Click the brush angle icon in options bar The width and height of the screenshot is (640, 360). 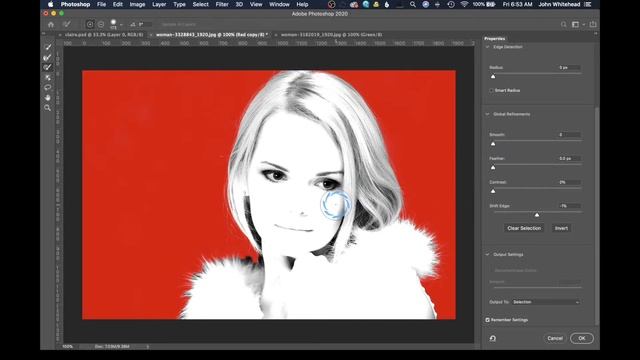point(133,24)
